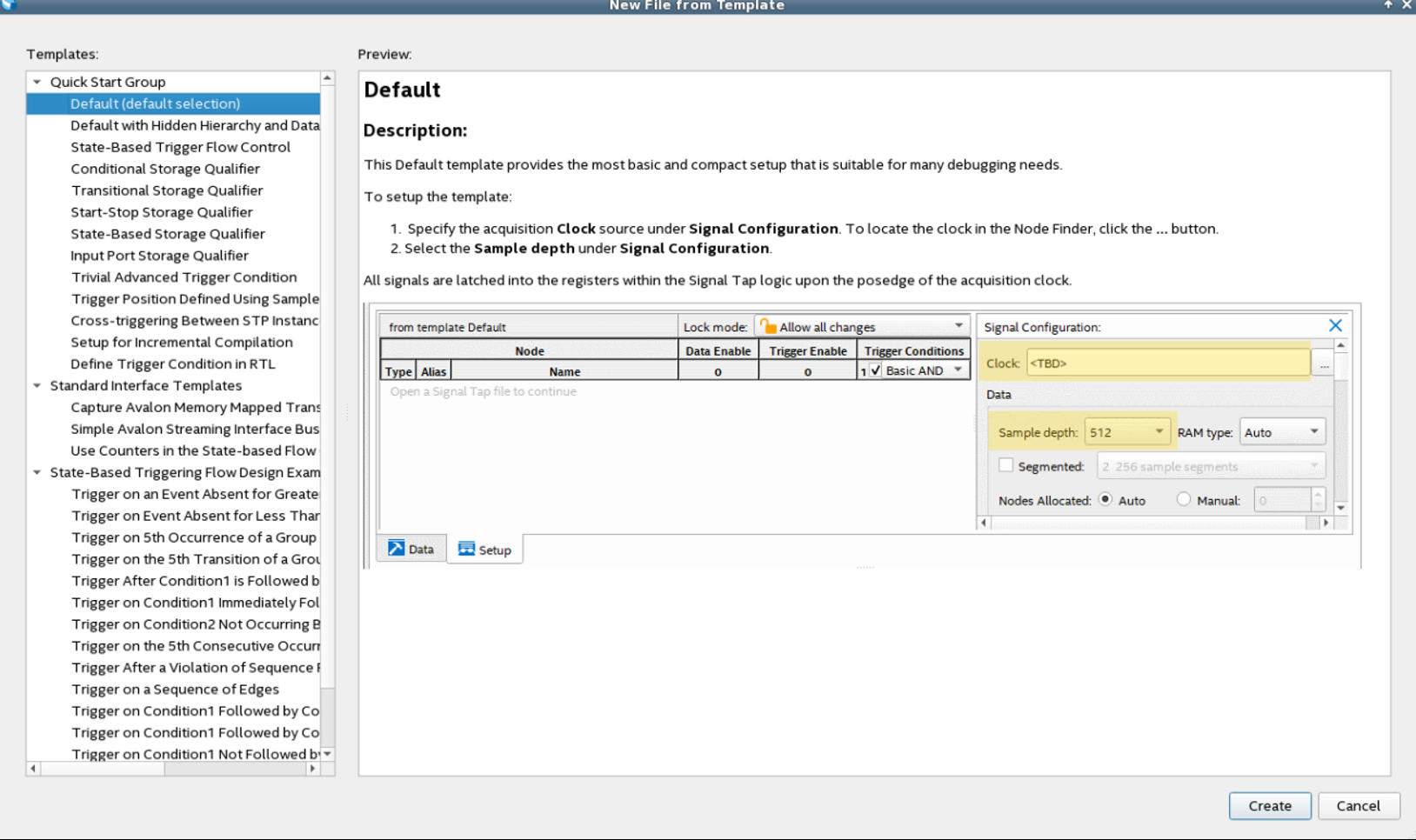Select Trigger on a Sequence of Edges
1416x840 pixels.
click(175, 689)
